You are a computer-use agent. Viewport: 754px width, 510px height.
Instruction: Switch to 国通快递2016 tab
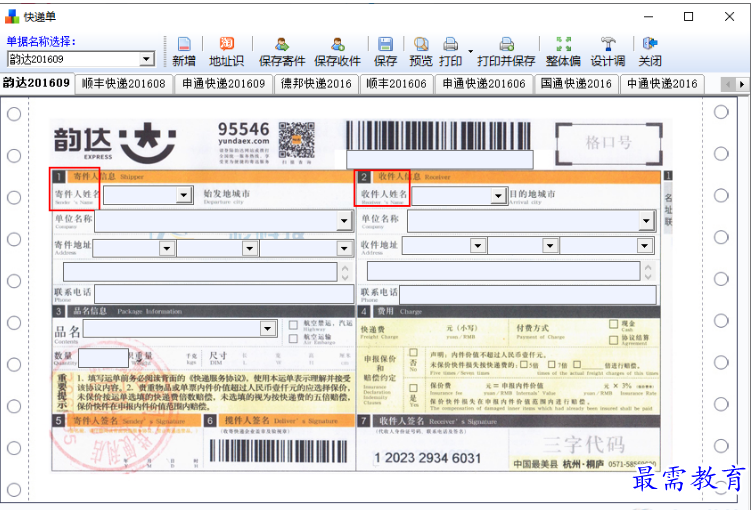(x=576, y=84)
